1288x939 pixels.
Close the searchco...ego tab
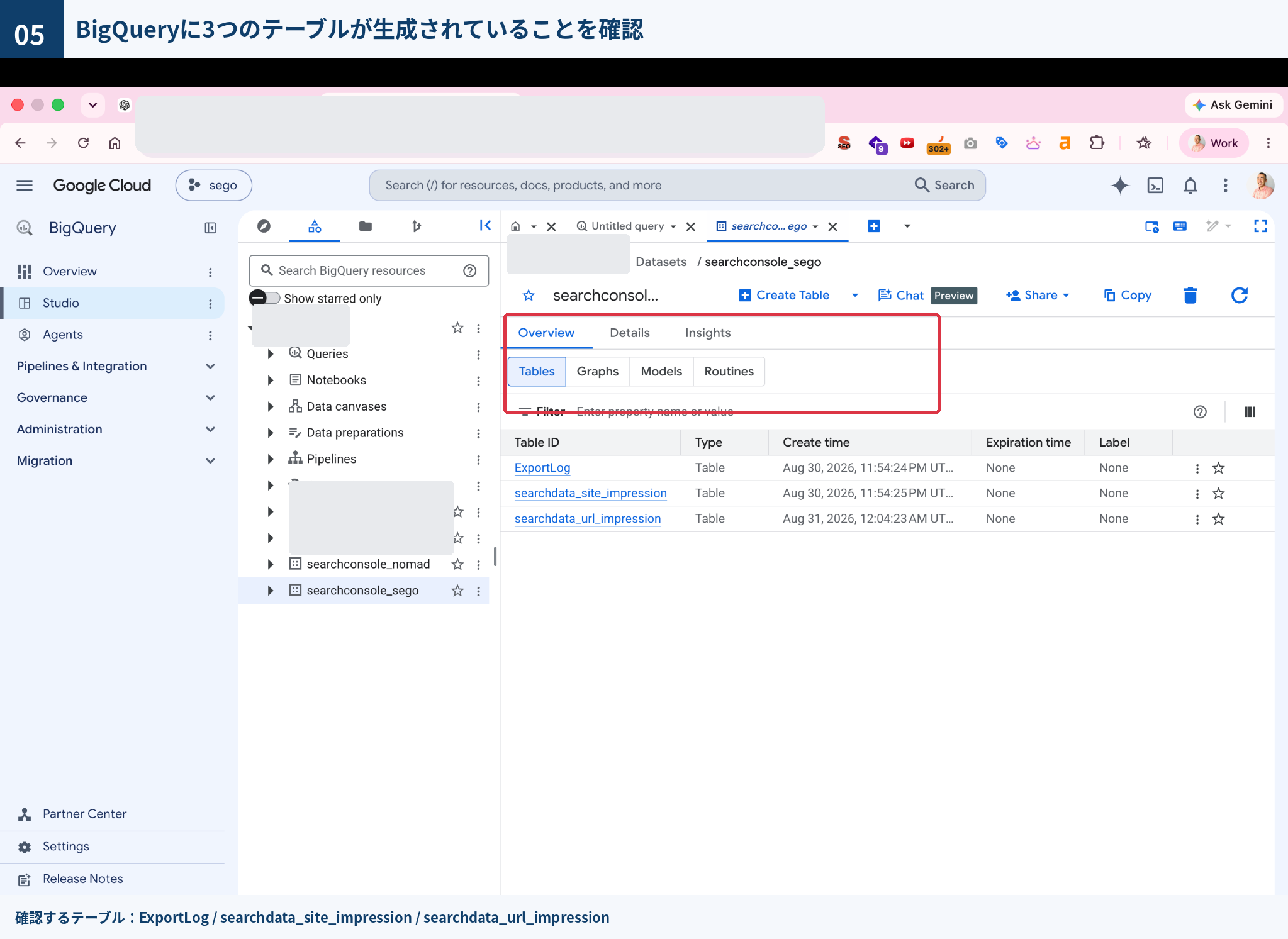point(832,226)
